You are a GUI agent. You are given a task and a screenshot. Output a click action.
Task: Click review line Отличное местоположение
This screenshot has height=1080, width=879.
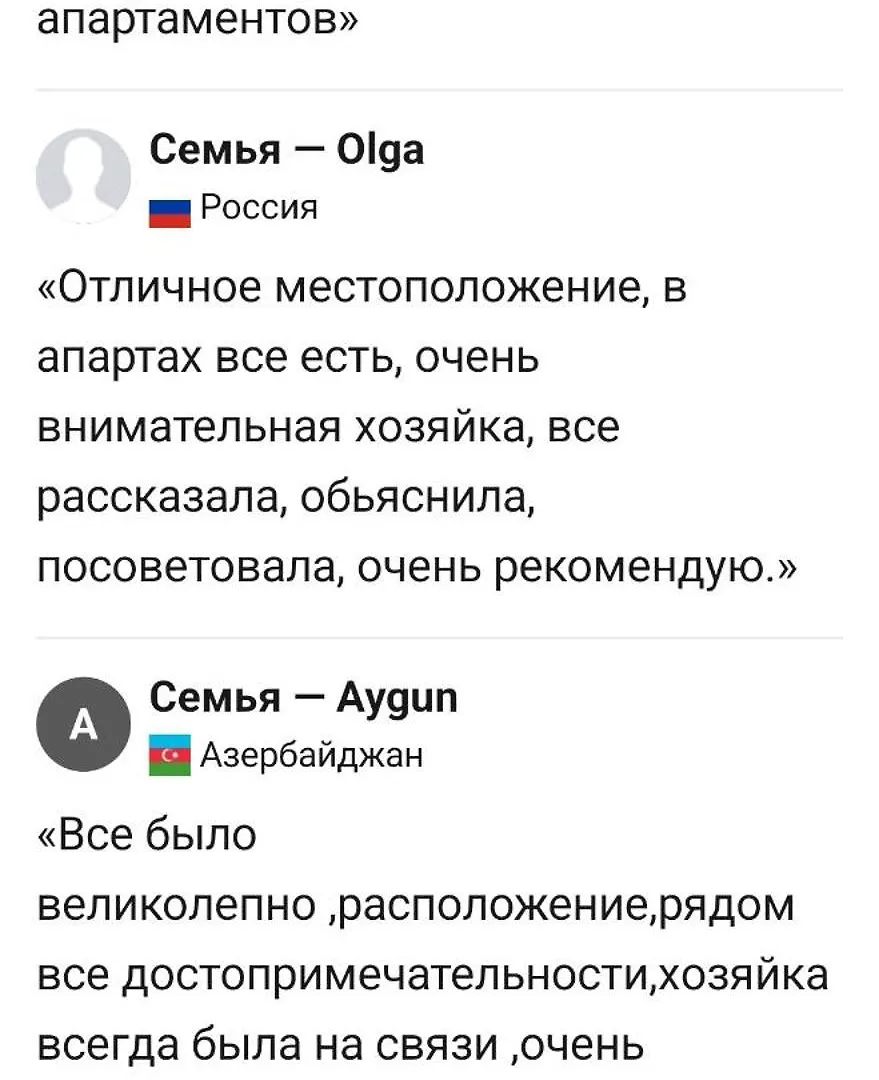pos(362,287)
